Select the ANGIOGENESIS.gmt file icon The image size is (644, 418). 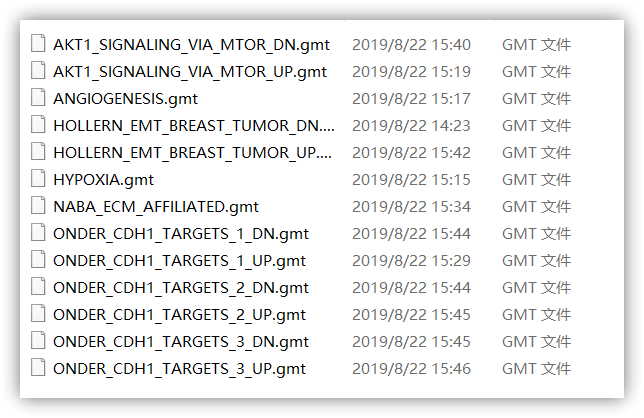[x=38, y=98]
